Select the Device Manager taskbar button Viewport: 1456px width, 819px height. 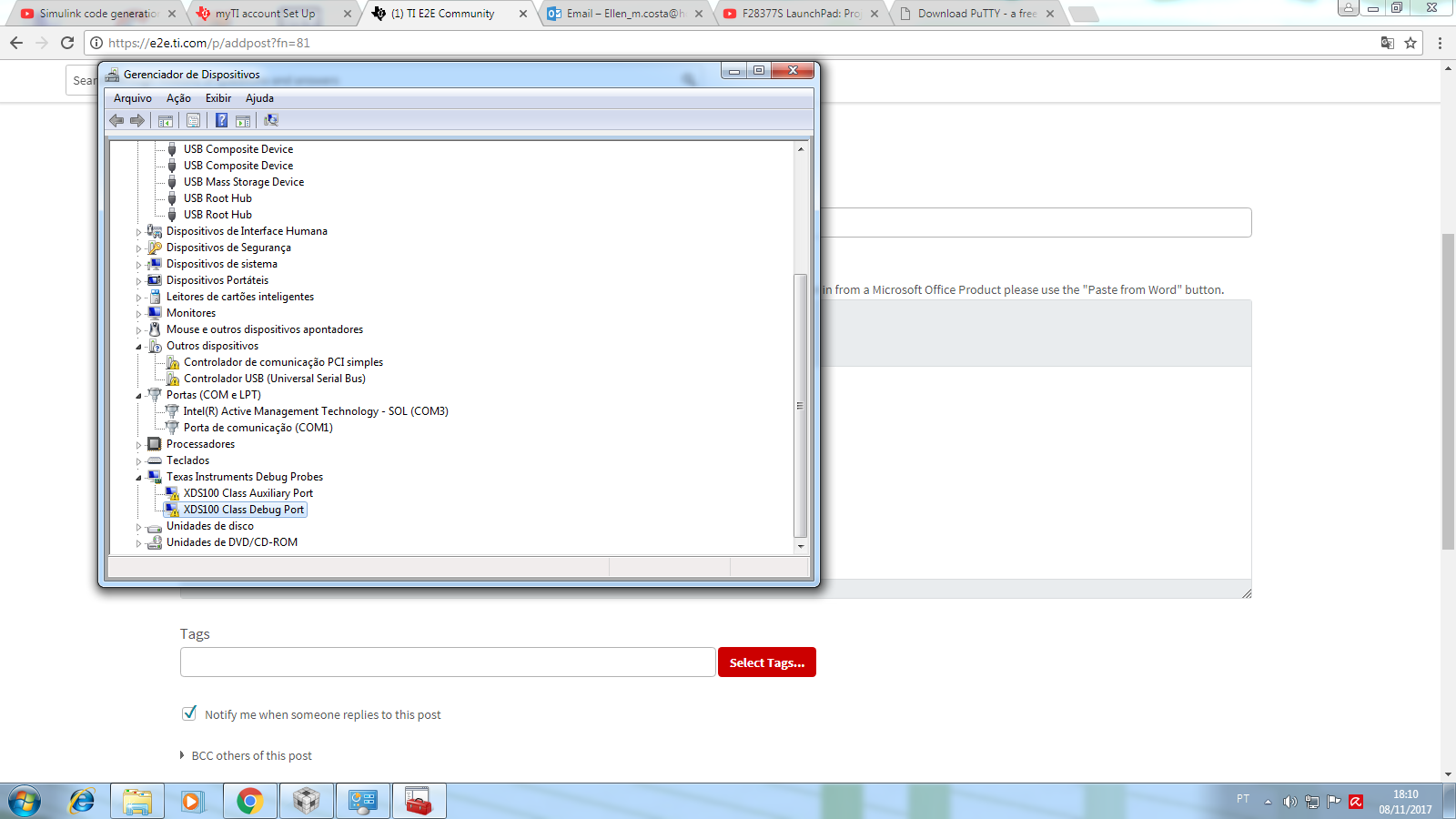[363, 801]
